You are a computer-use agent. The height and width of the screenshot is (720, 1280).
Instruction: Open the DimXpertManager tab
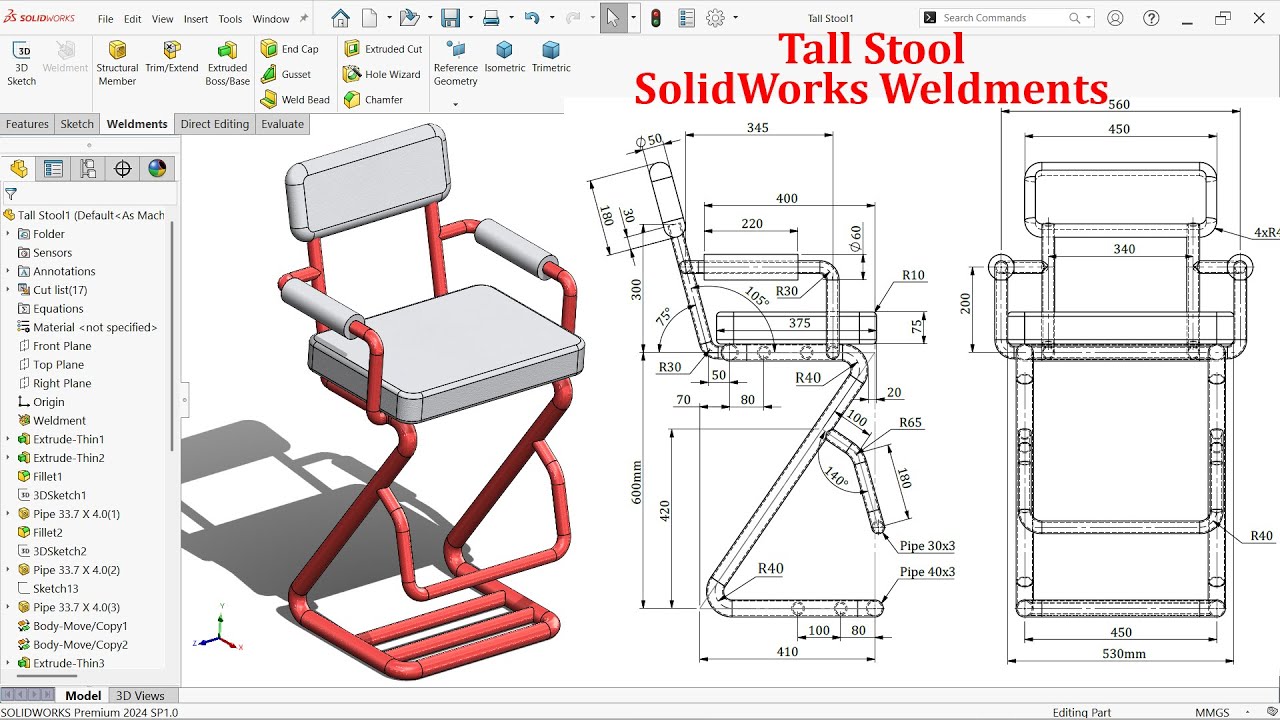[x=123, y=168]
